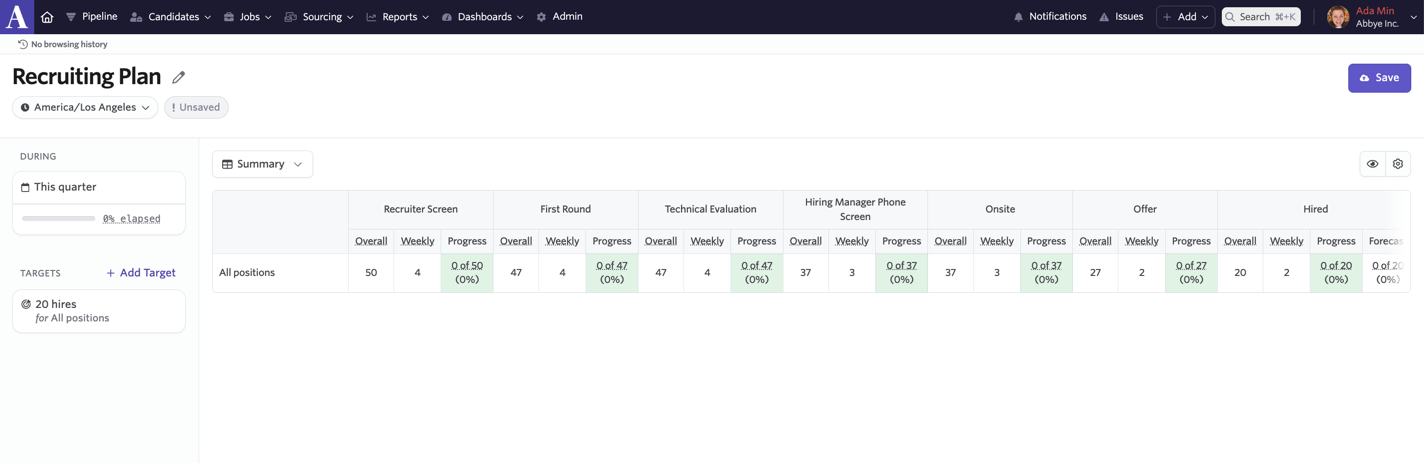Open the Issues page
This screenshot has height=463, width=1424.
[x=1121, y=17]
